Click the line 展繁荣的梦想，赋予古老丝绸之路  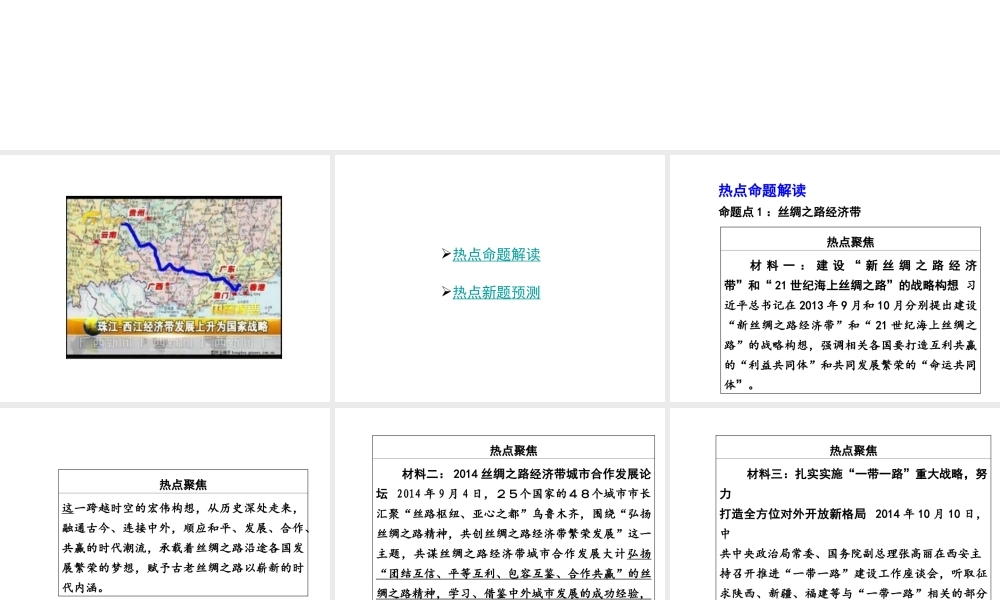pos(183,567)
